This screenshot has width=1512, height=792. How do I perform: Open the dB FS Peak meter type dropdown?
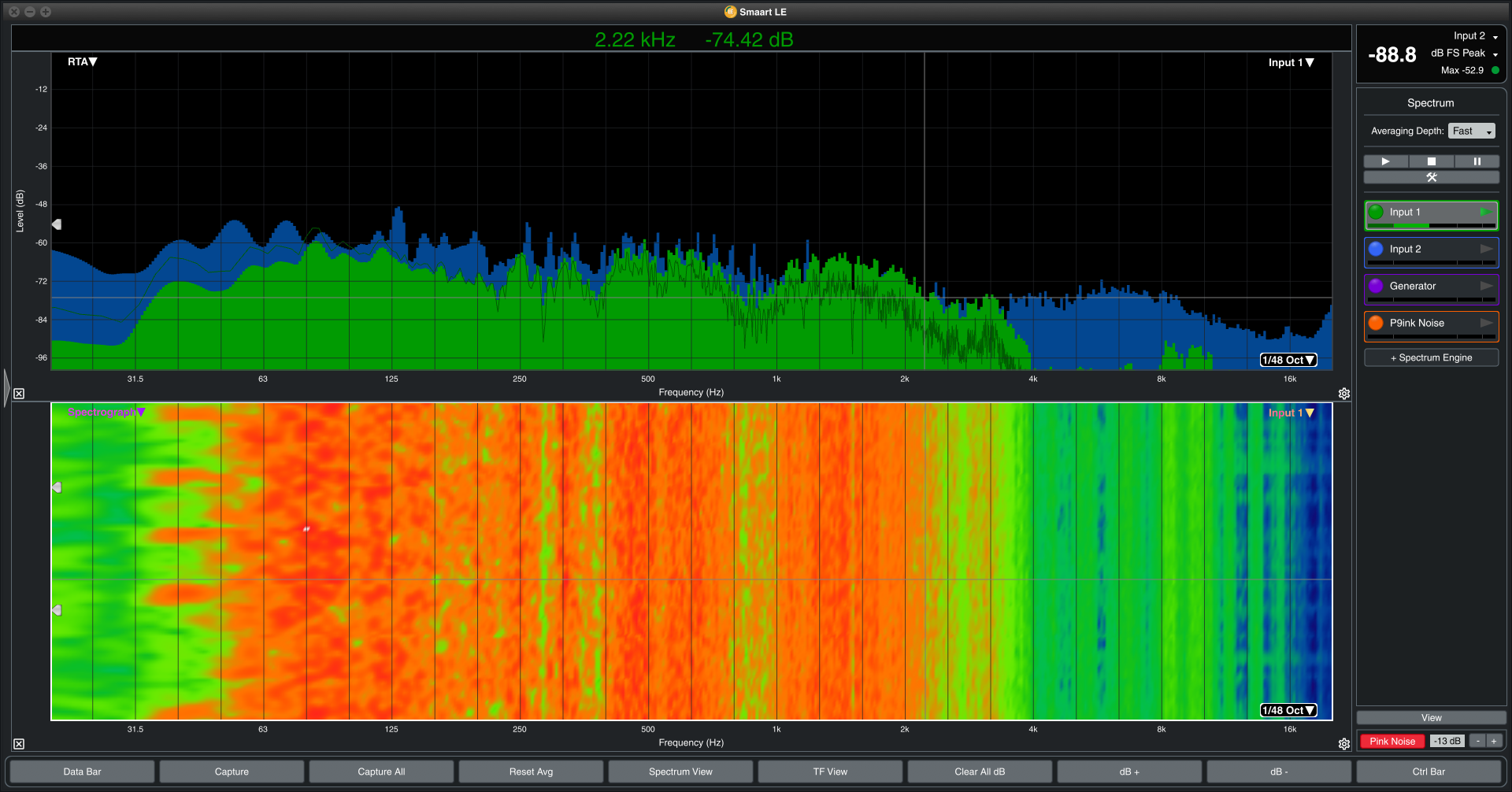[1464, 54]
